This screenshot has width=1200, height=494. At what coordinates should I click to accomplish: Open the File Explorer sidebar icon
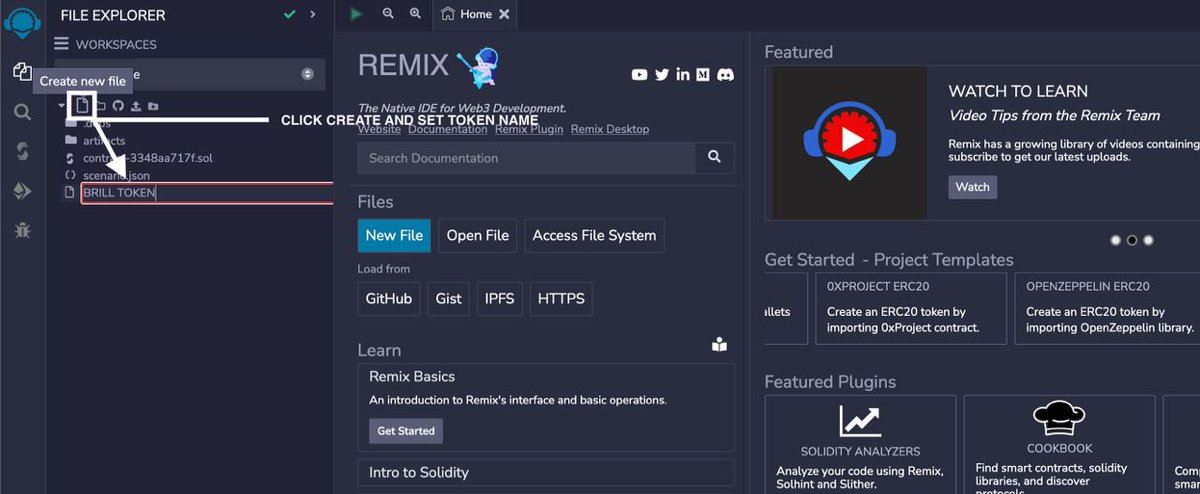pyautogui.click(x=22, y=71)
